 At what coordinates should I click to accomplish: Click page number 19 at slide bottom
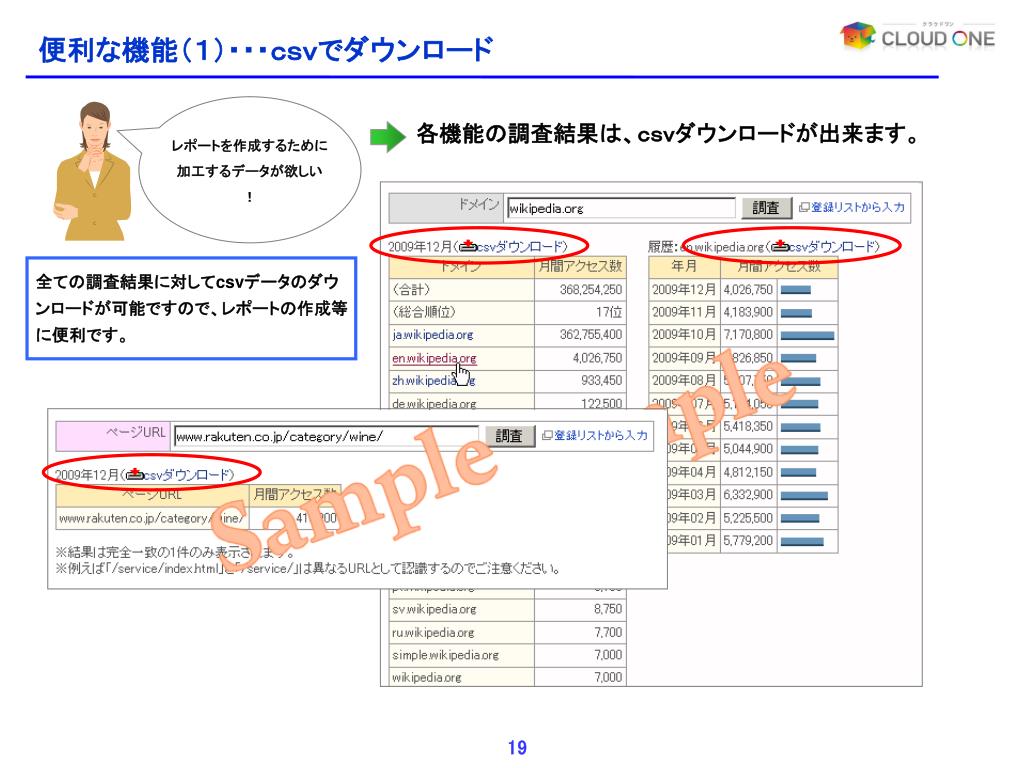[x=517, y=748]
